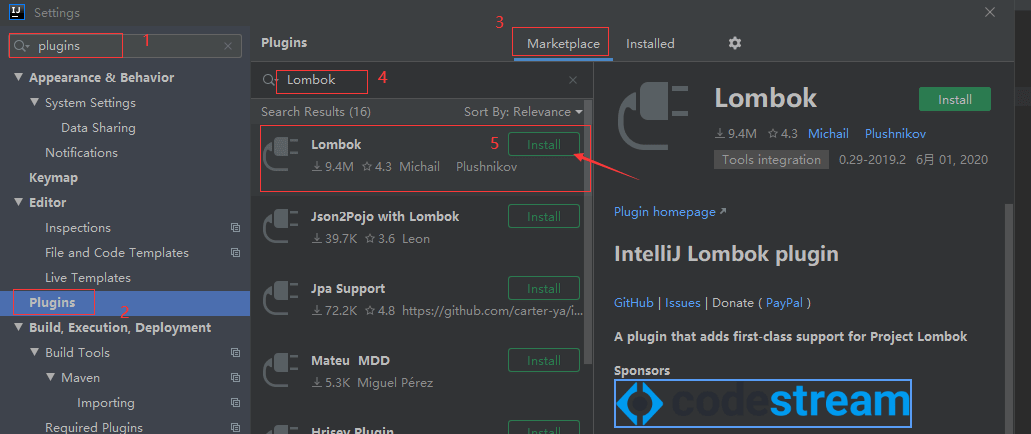1031x434 pixels.
Task: Click the project-level icon next to Importing
Action: tap(235, 403)
